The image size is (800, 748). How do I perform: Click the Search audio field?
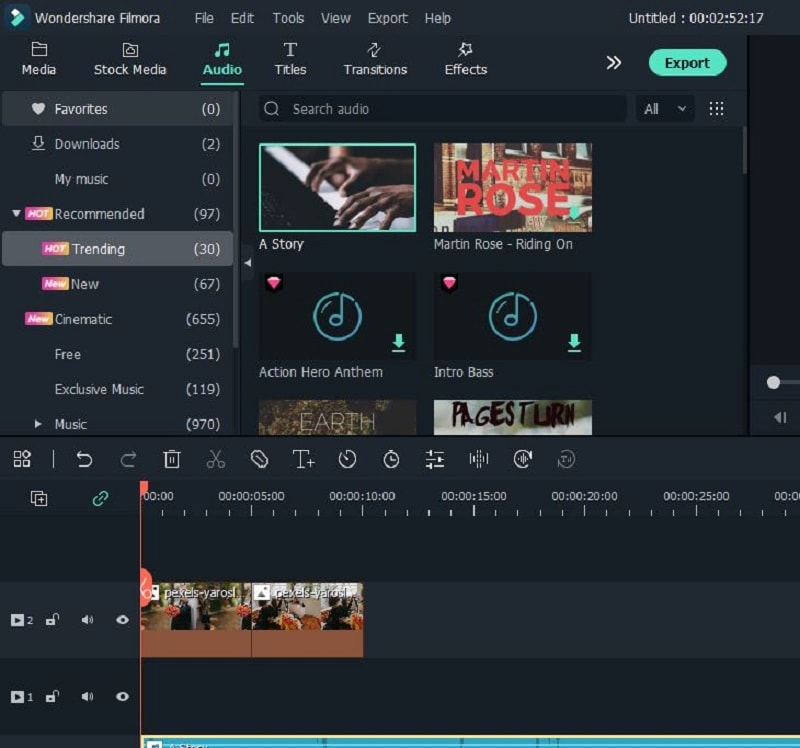[442, 109]
